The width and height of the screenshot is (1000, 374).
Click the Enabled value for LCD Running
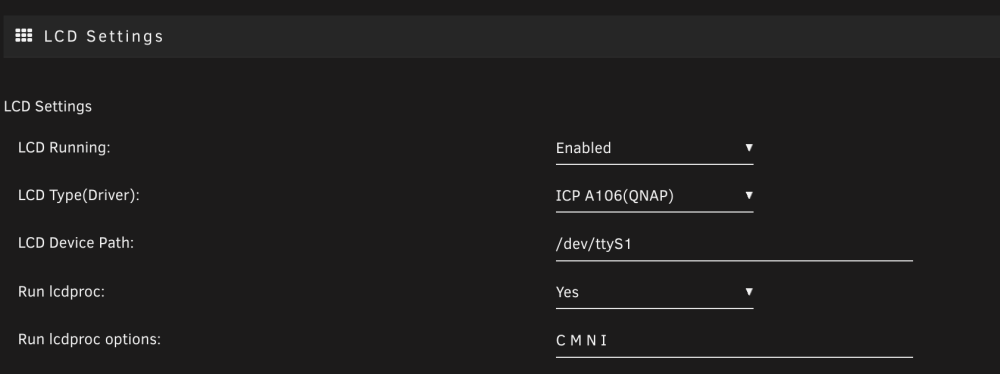pos(584,148)
